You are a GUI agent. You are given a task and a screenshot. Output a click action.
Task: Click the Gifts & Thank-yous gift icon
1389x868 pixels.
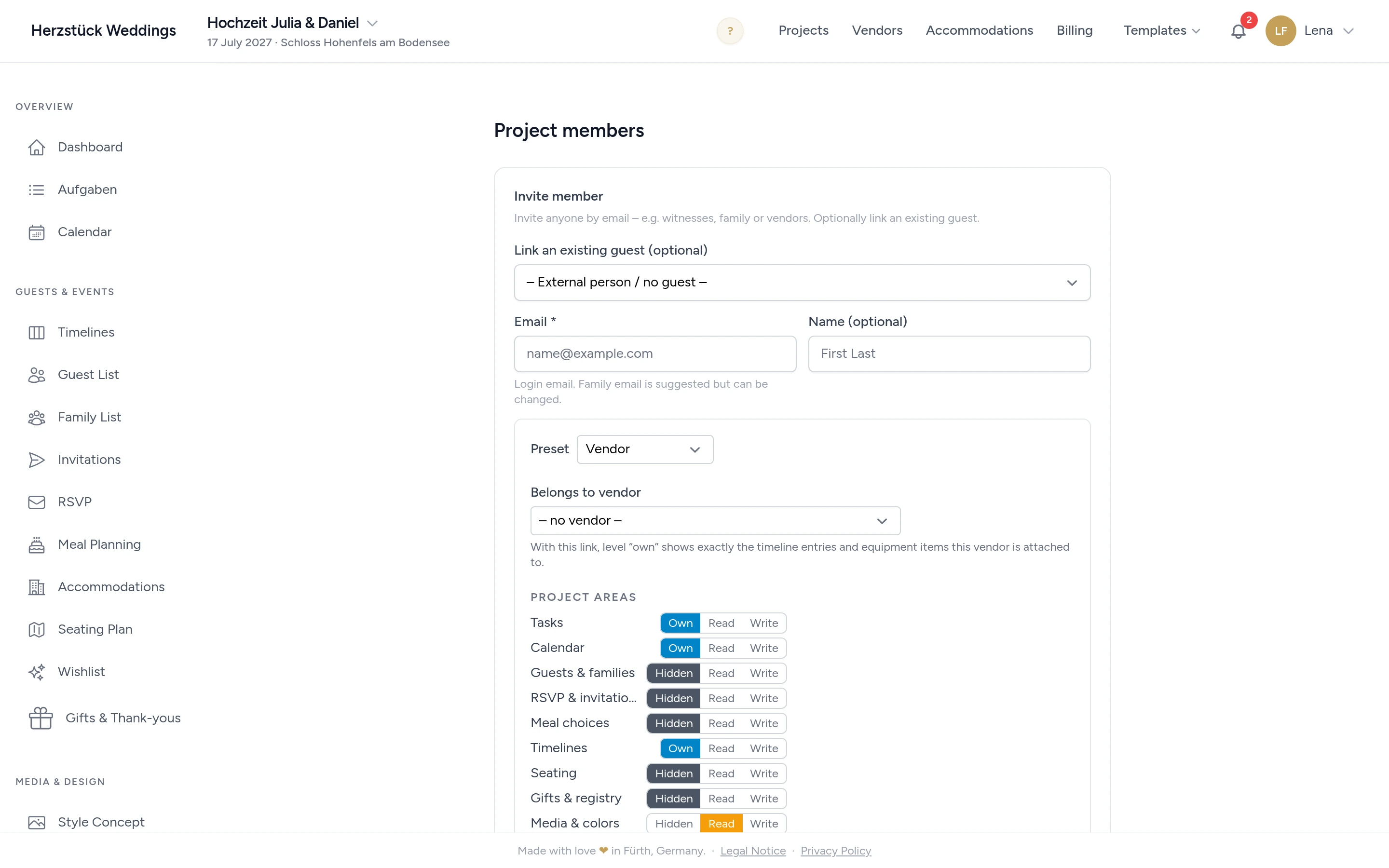click(41, 718)
